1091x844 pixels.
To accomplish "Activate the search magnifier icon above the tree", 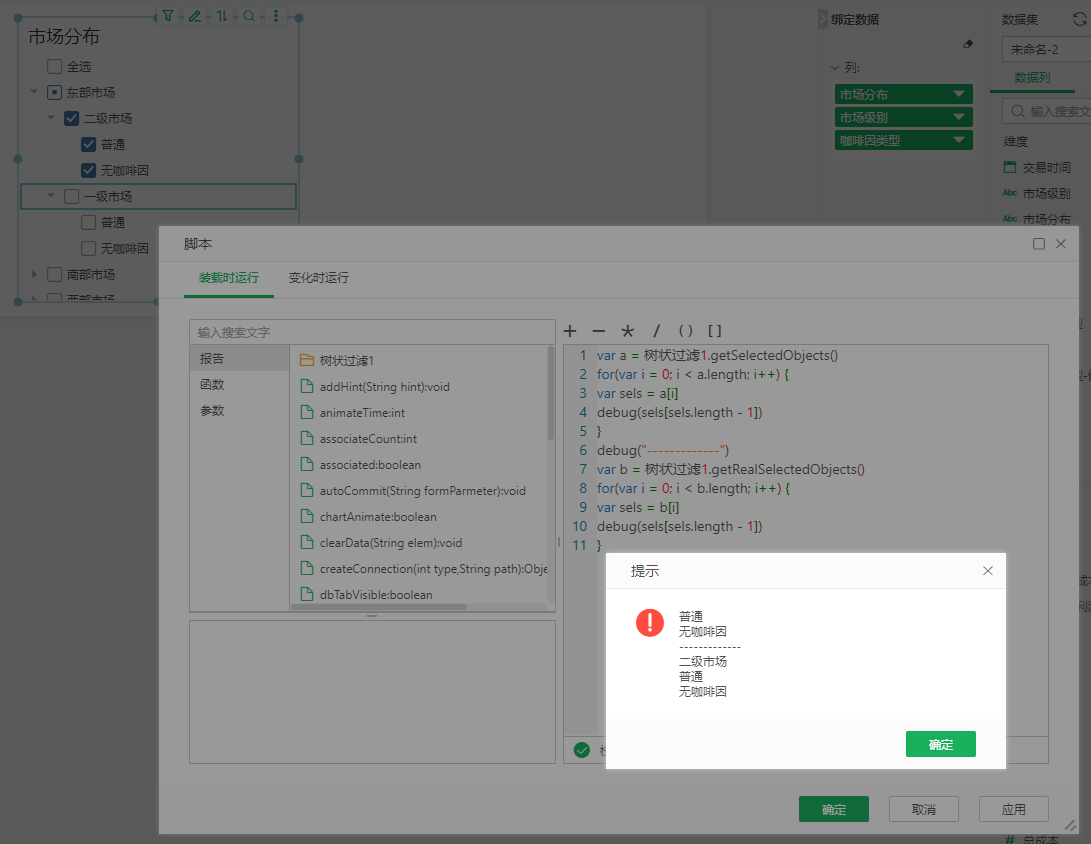I will [x=248, y=15].
